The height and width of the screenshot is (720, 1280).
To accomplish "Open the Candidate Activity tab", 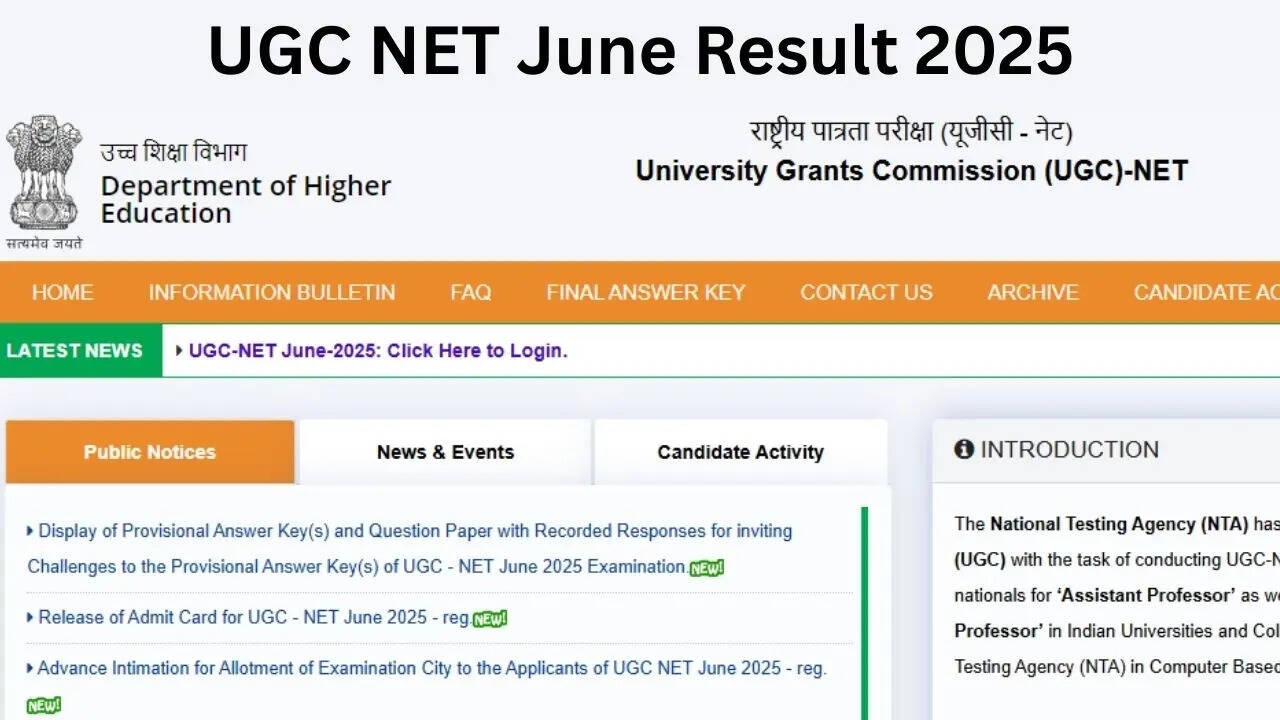I will [x=740, y=452].
